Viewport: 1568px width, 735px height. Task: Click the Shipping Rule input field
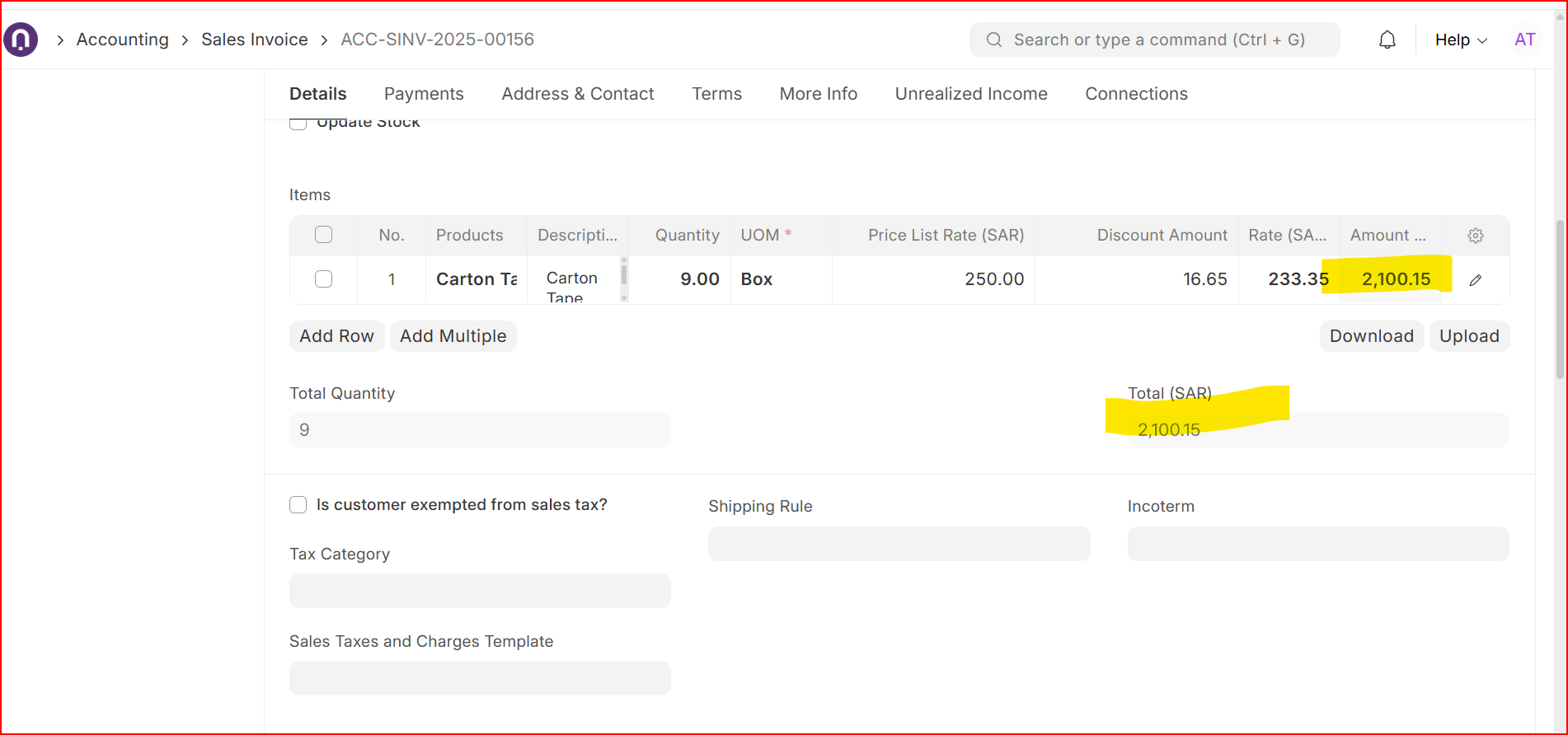pyautogui.click(x=899, y=544)
